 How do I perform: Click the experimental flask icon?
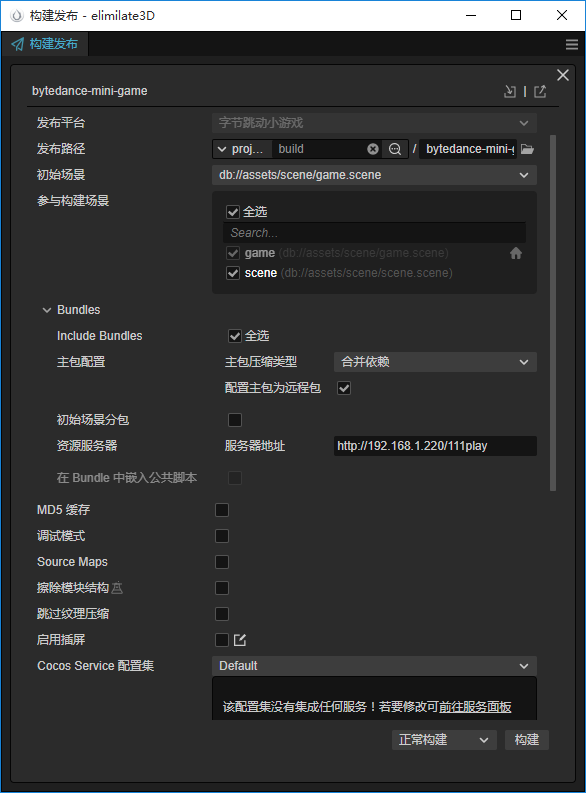click(117, 588)
